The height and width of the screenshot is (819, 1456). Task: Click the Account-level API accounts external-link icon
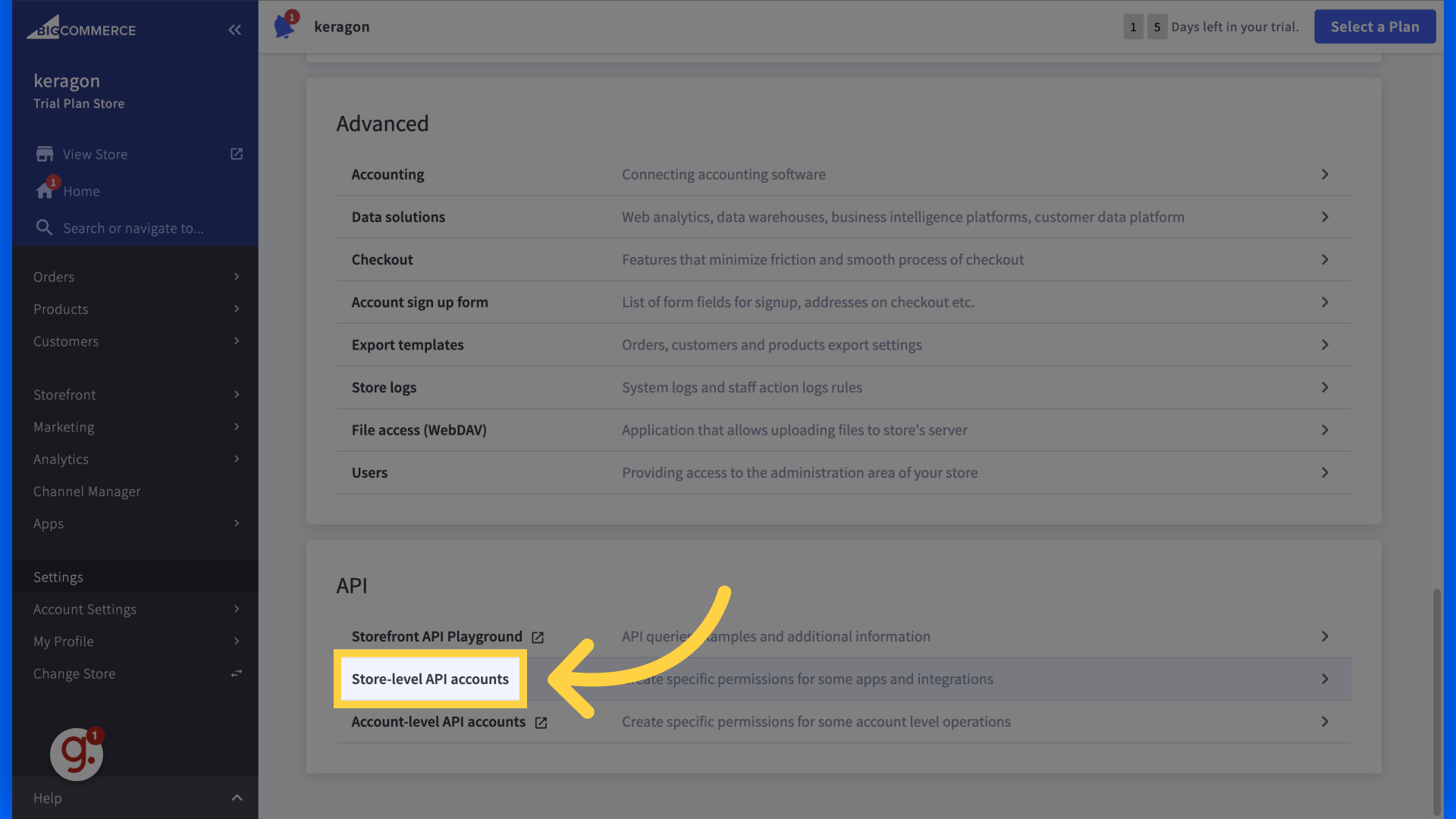coord(540,722)
